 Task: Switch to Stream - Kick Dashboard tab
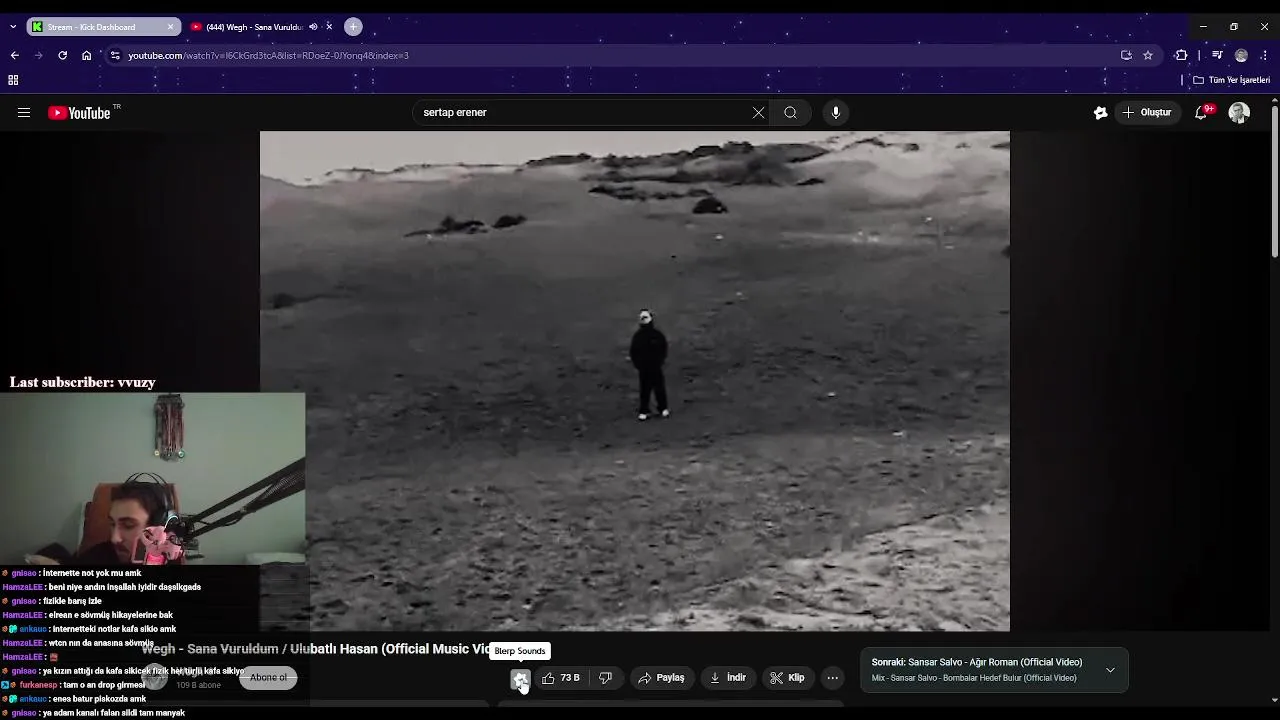pyautogui.click(x=104, y=27)
